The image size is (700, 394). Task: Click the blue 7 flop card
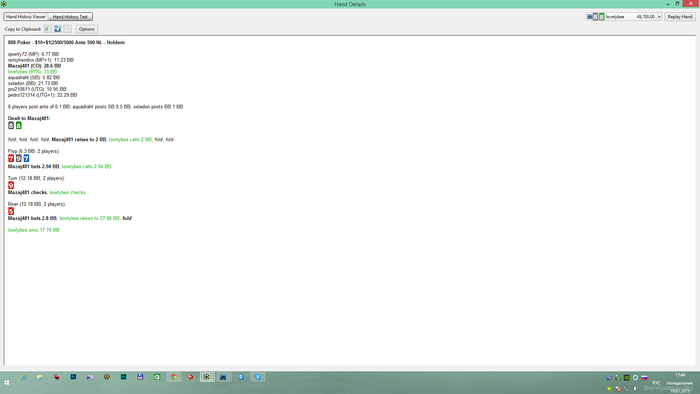coord(26,158)
